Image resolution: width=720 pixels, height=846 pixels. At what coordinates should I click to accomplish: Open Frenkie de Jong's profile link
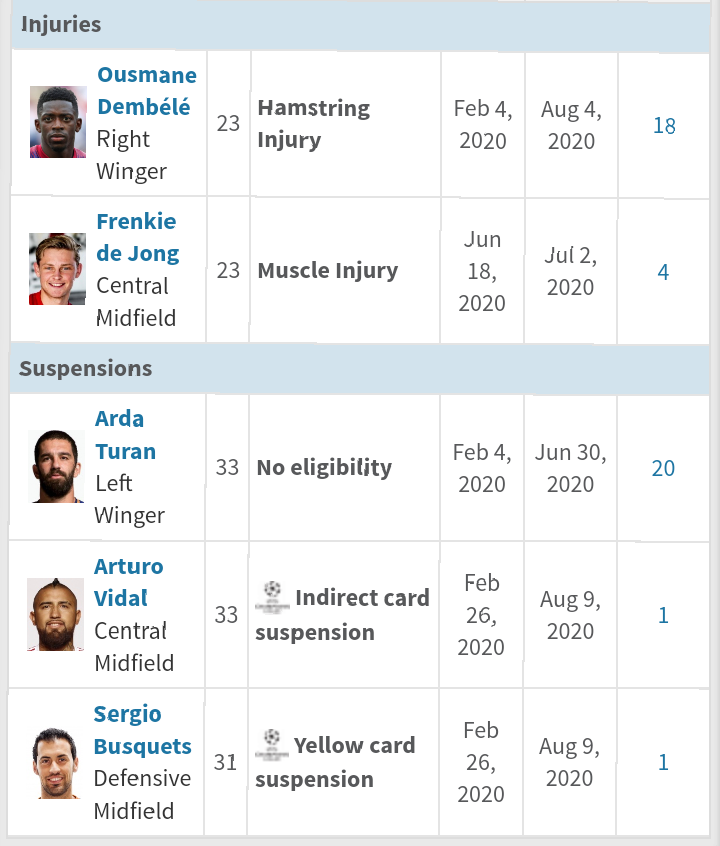pyautogui.click(x=137, y=237)
